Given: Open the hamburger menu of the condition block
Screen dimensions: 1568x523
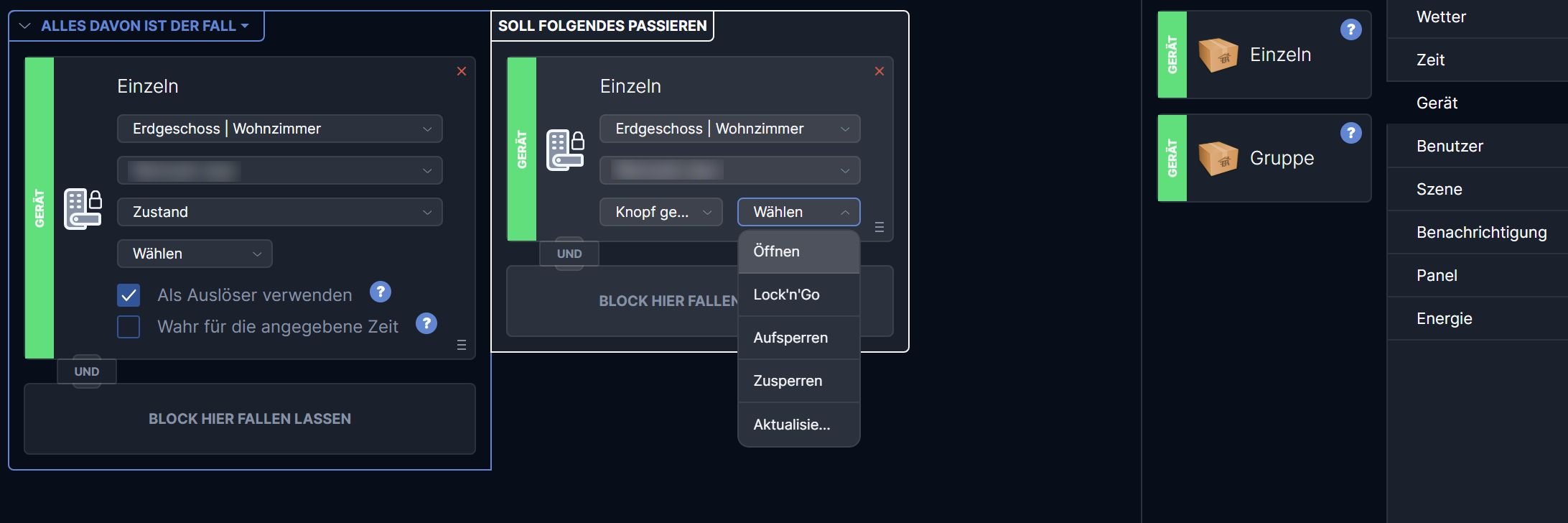Looking at the screenshot, I should pyautogui.click(x=462, y=346).
